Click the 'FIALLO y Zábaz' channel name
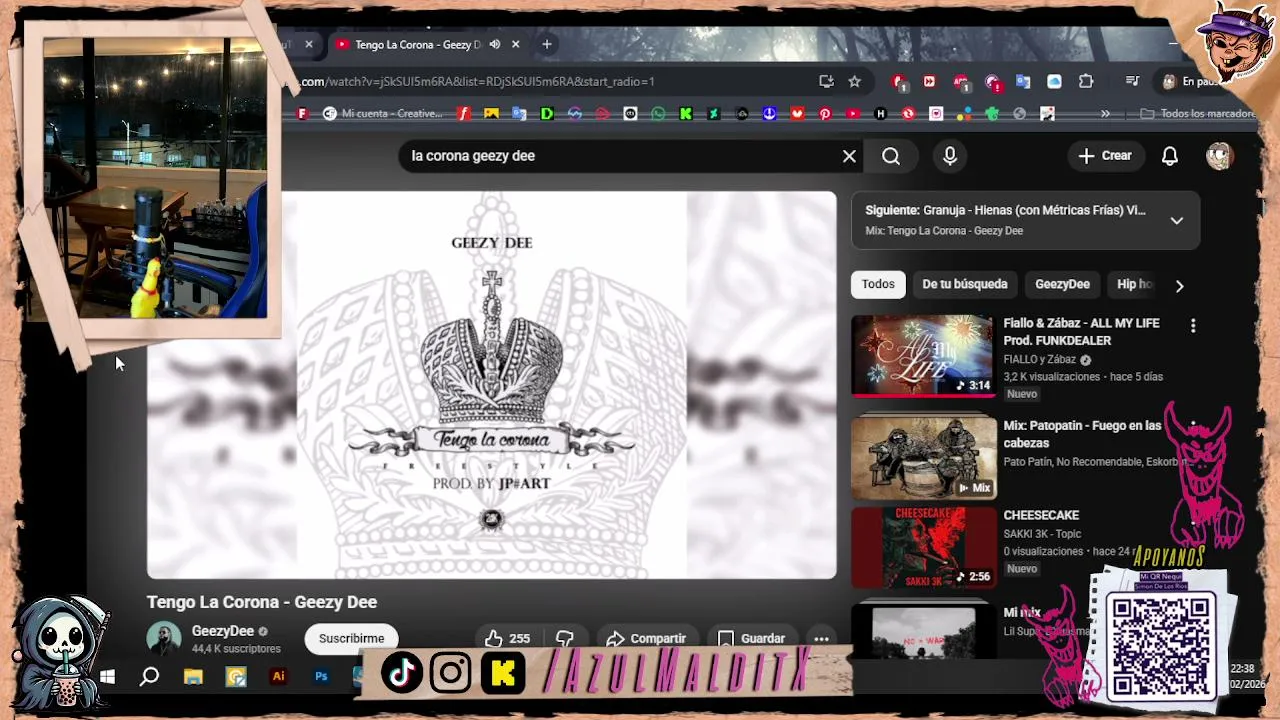The height and width of the screenshot is (720, 1280). click(x=1040, y=360)
